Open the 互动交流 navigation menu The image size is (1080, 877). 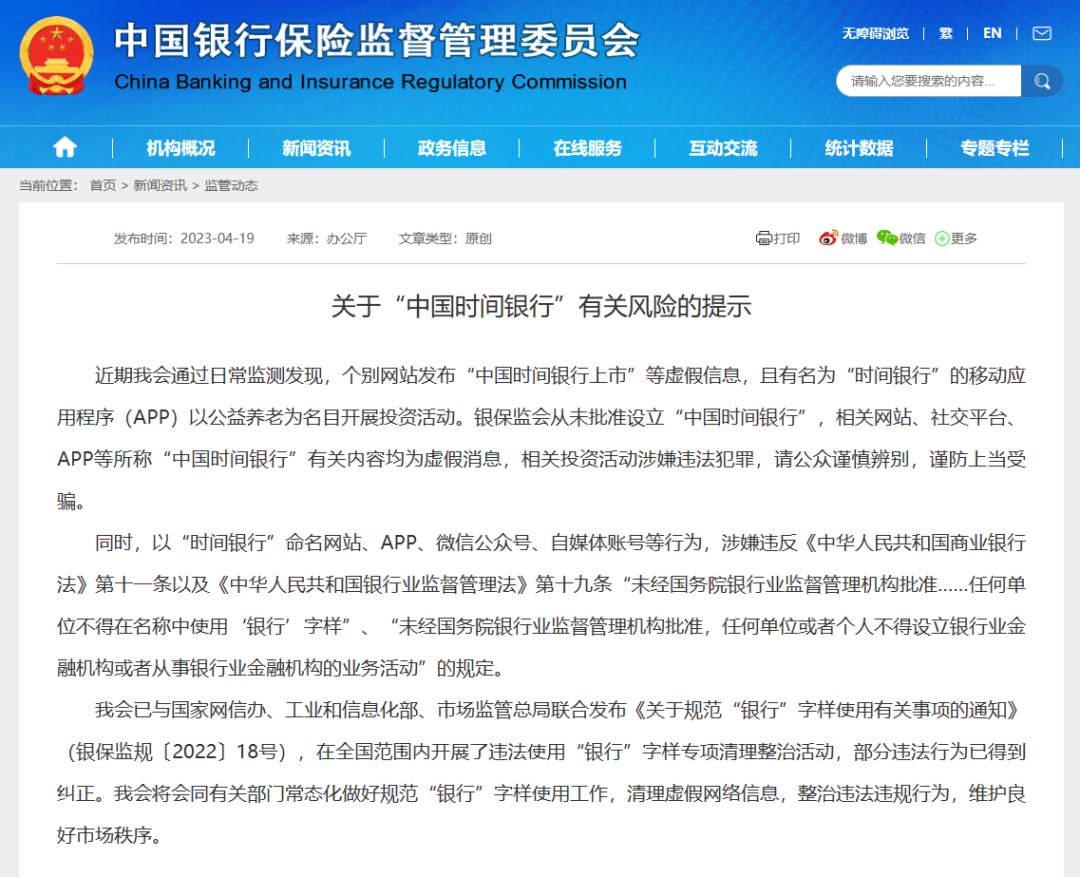722,147
